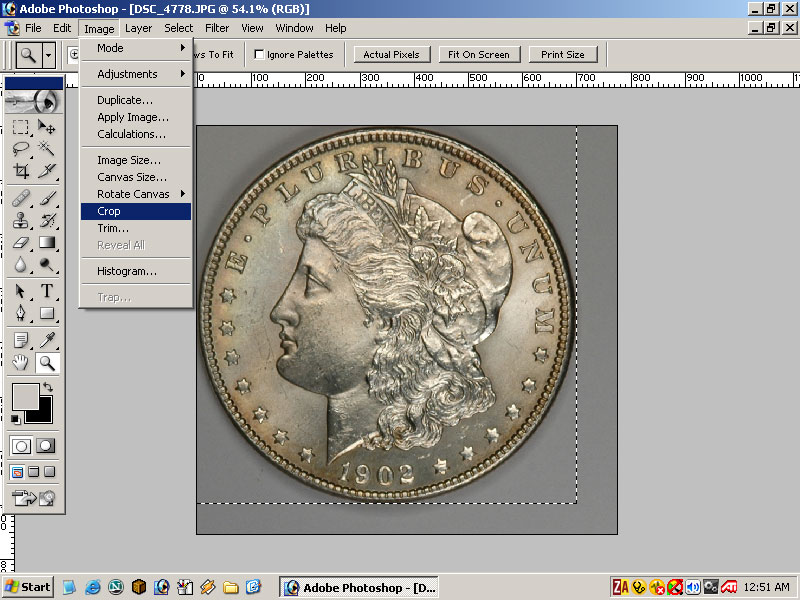The width and height of the screenshot is (800, 600).
Task: Choose the Eyedropper tool
Action: pos(46,340)
